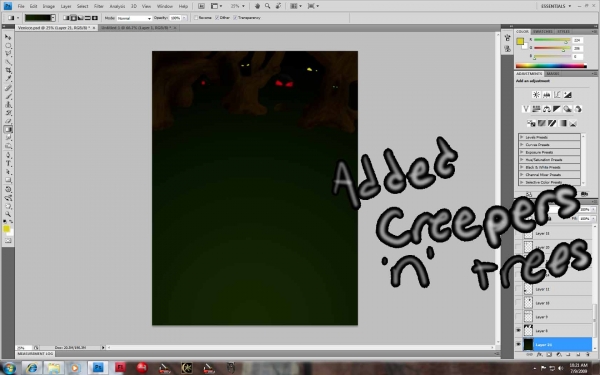This screenshot has width=600, height=375.
Task: Show Layer 9 visibility box
Action: click(x=518, y=317)
